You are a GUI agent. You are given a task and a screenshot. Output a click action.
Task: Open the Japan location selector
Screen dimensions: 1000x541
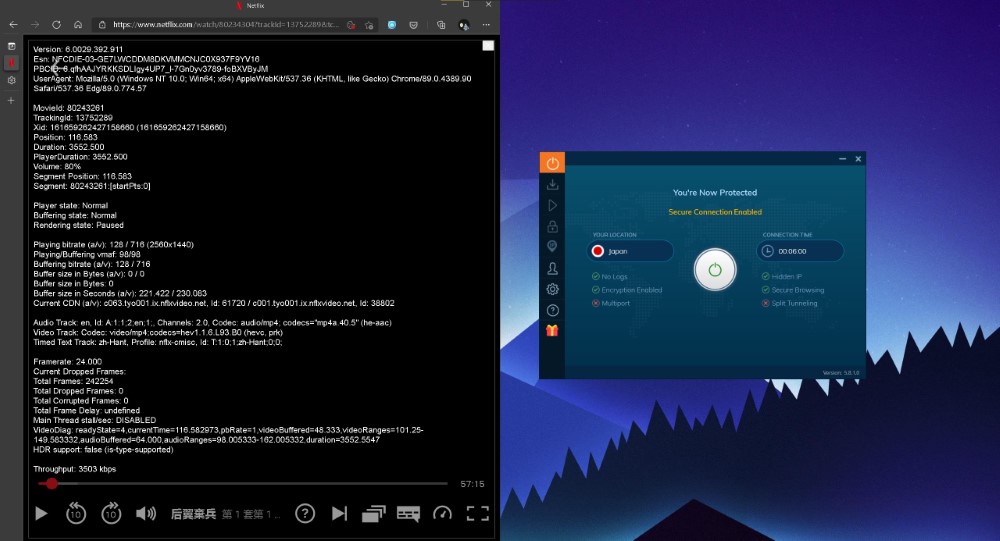click(632, 252)
